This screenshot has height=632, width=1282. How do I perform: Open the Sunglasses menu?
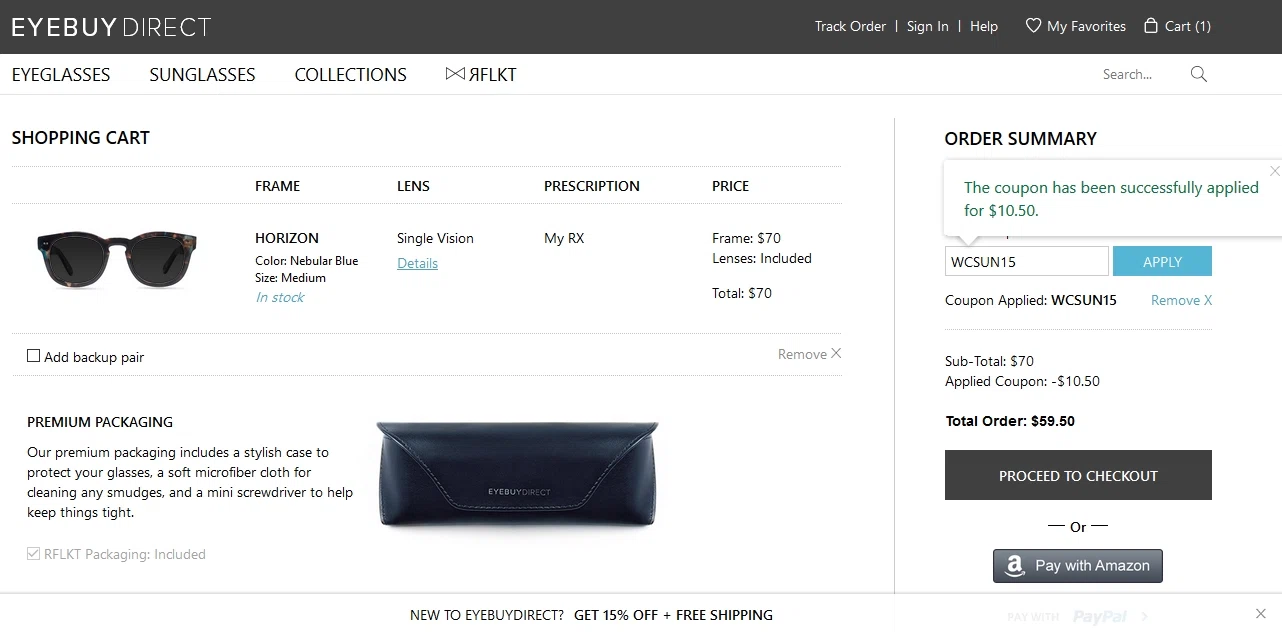coord(203,75)
